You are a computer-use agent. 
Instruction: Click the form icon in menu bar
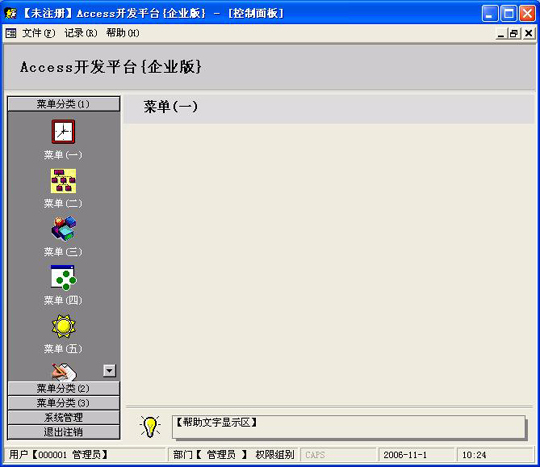click(11, 33)
